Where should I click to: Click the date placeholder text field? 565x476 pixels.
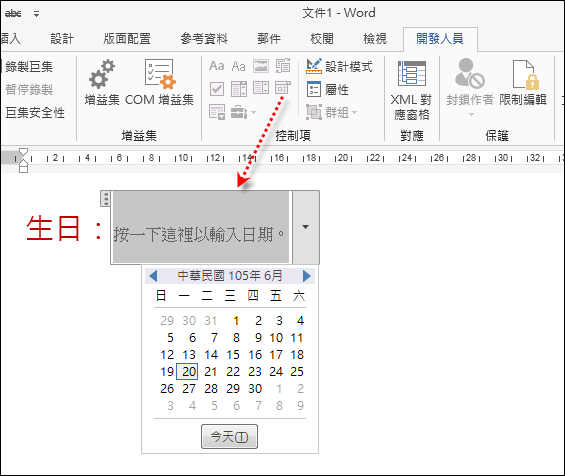click(201, 227)
